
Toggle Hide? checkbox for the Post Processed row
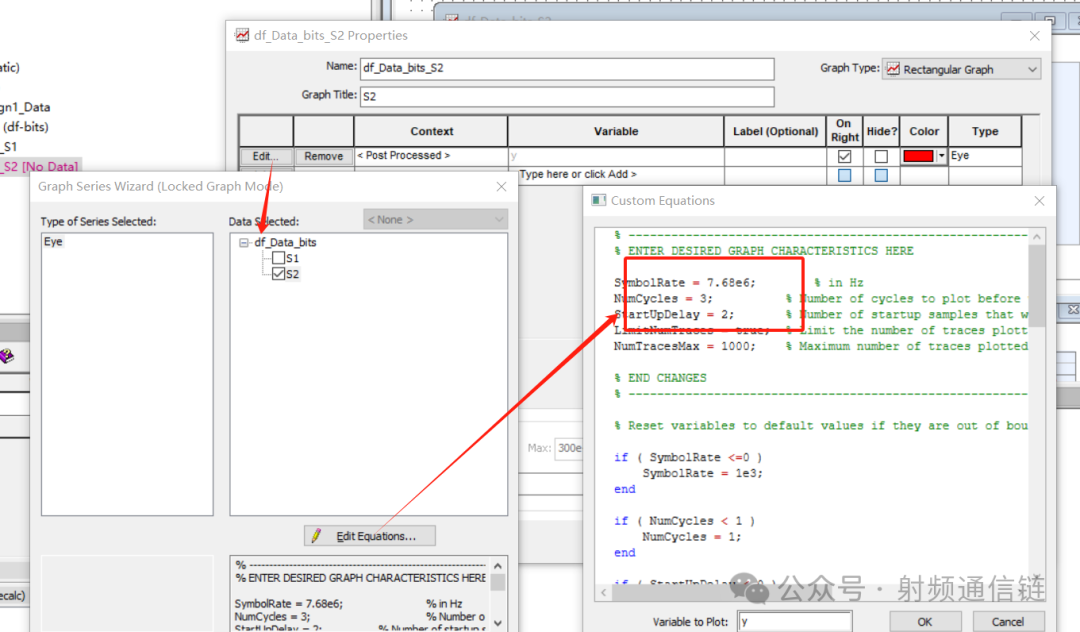coord(881,156)
